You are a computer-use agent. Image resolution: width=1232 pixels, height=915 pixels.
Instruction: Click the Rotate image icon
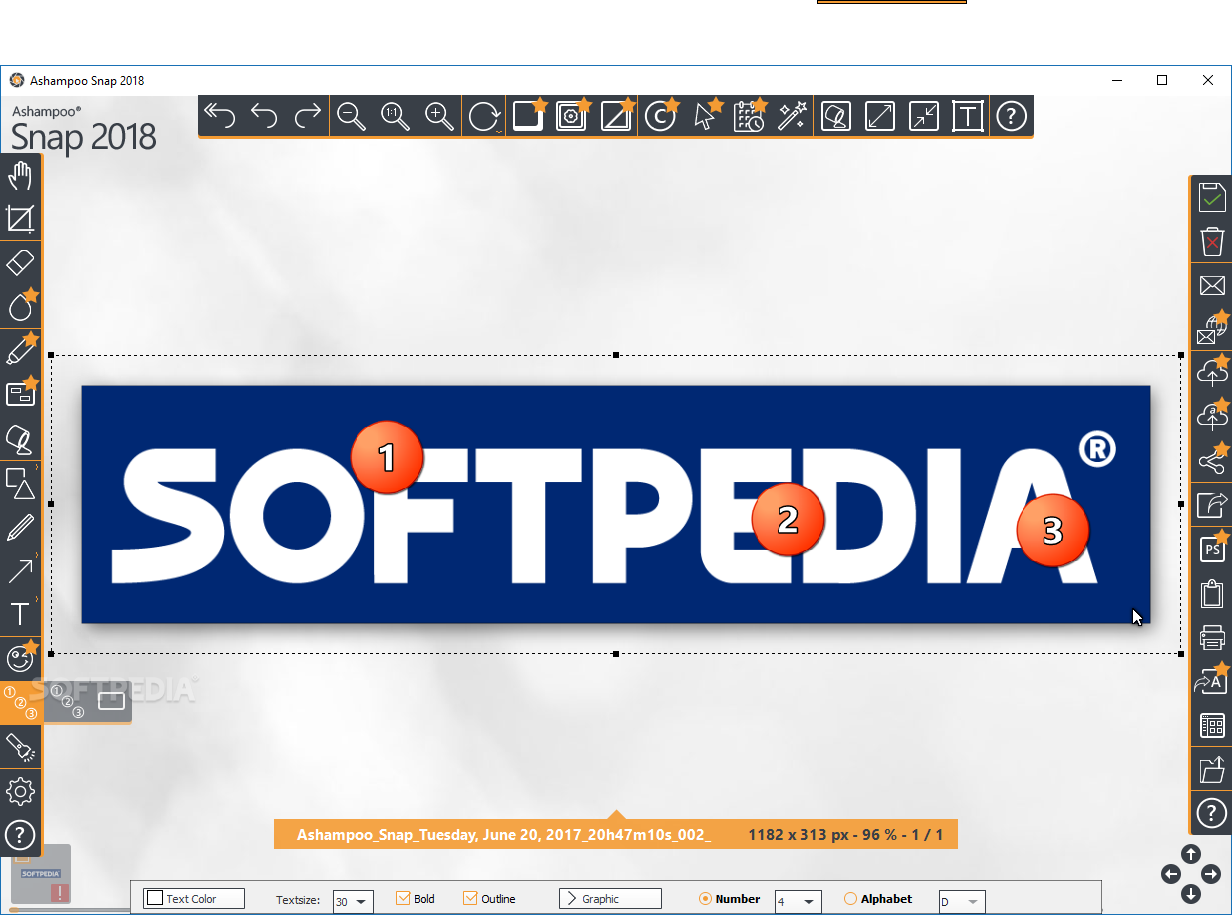483,116
